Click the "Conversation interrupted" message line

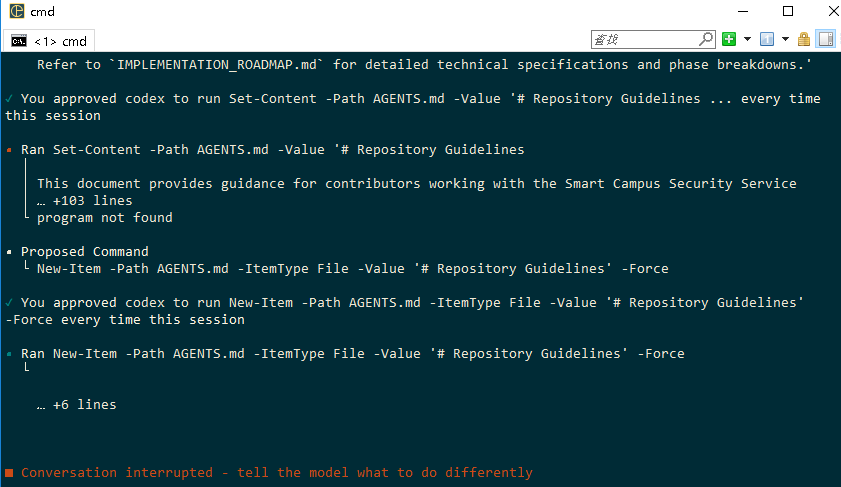point(276,472)
